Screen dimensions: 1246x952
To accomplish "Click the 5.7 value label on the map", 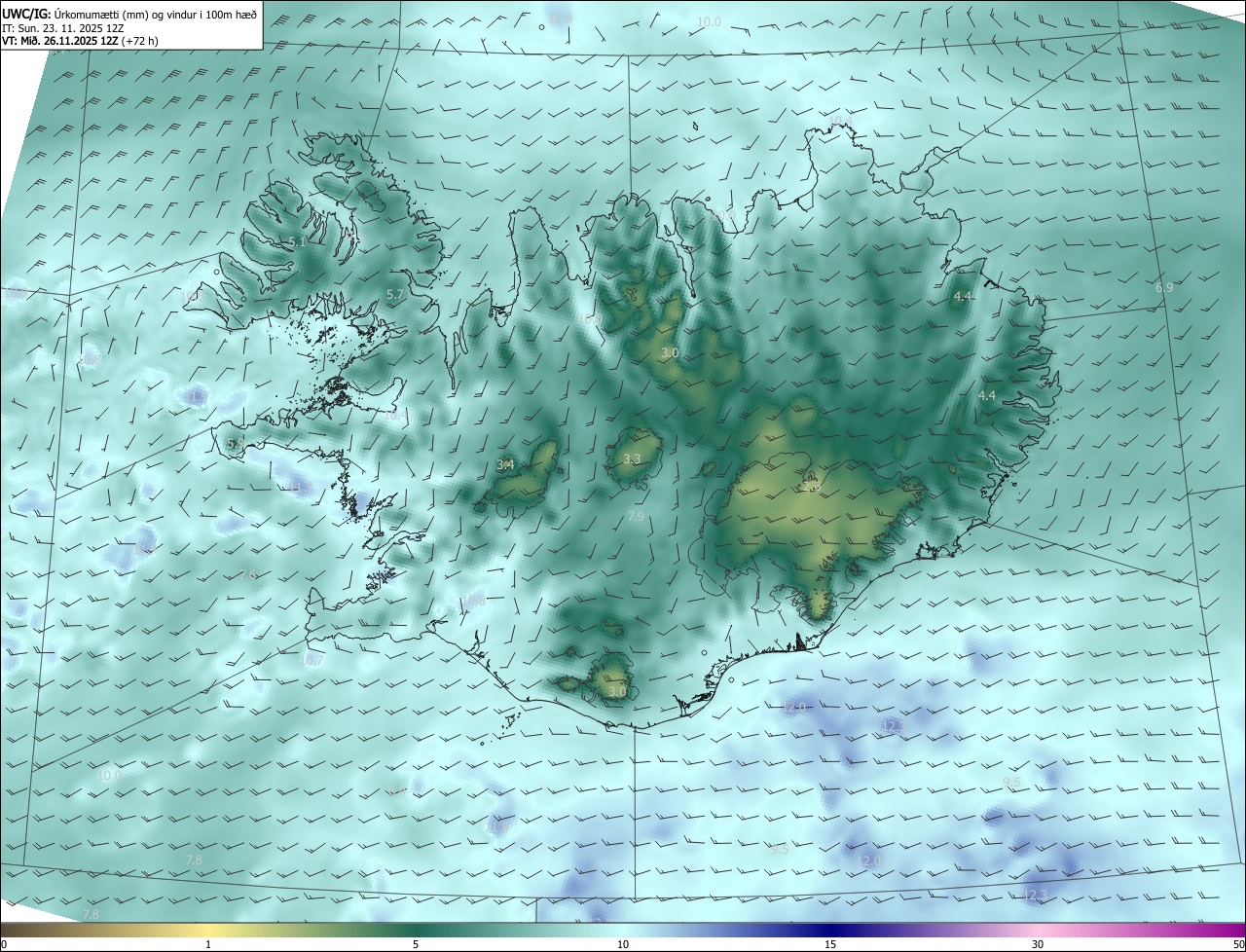I will tap(394, 294).
